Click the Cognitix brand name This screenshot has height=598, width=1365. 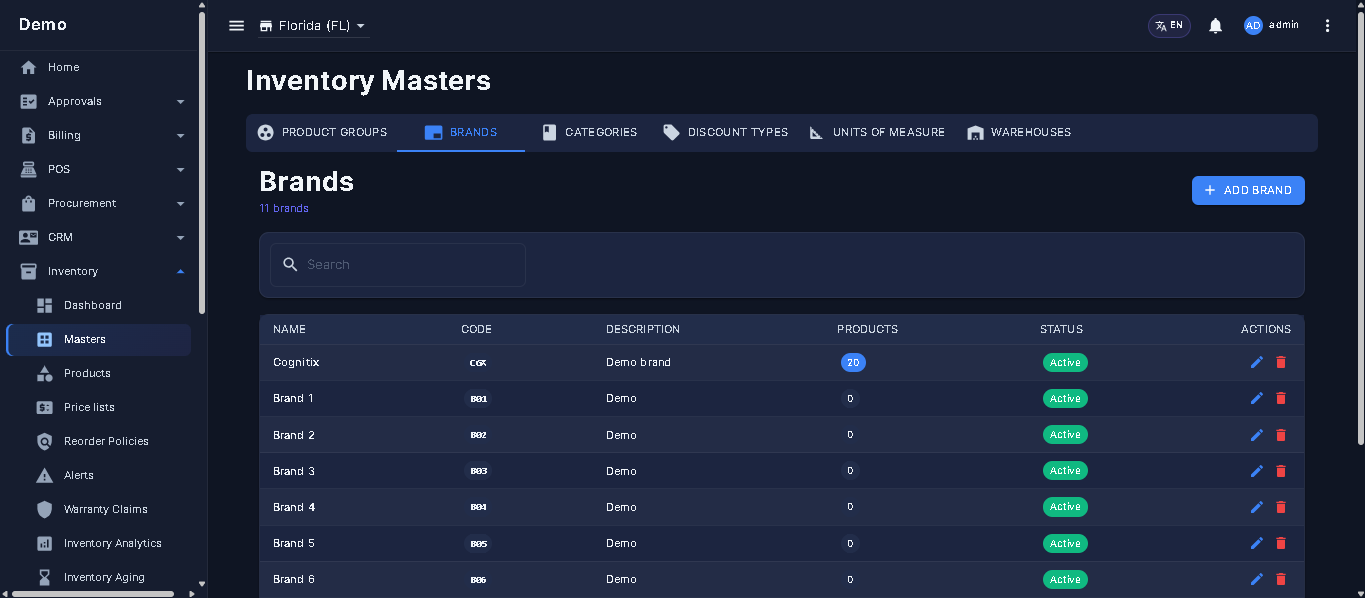(296, 362)
